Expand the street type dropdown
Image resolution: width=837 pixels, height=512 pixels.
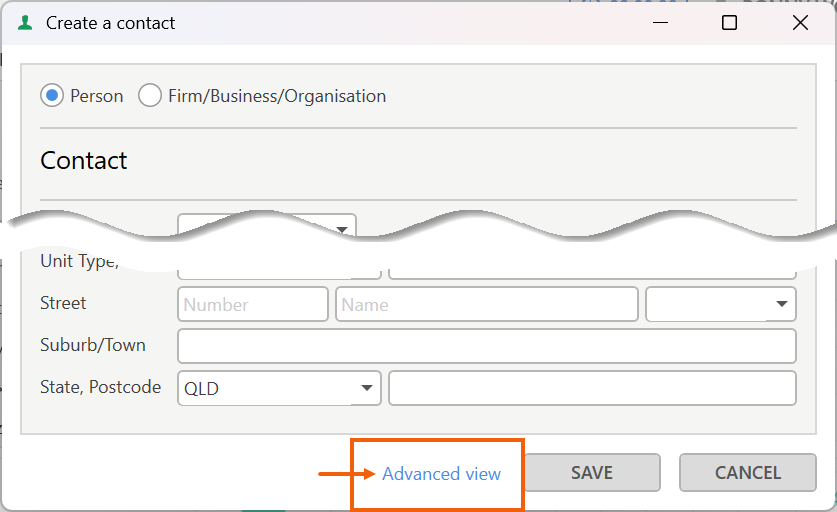721,304
